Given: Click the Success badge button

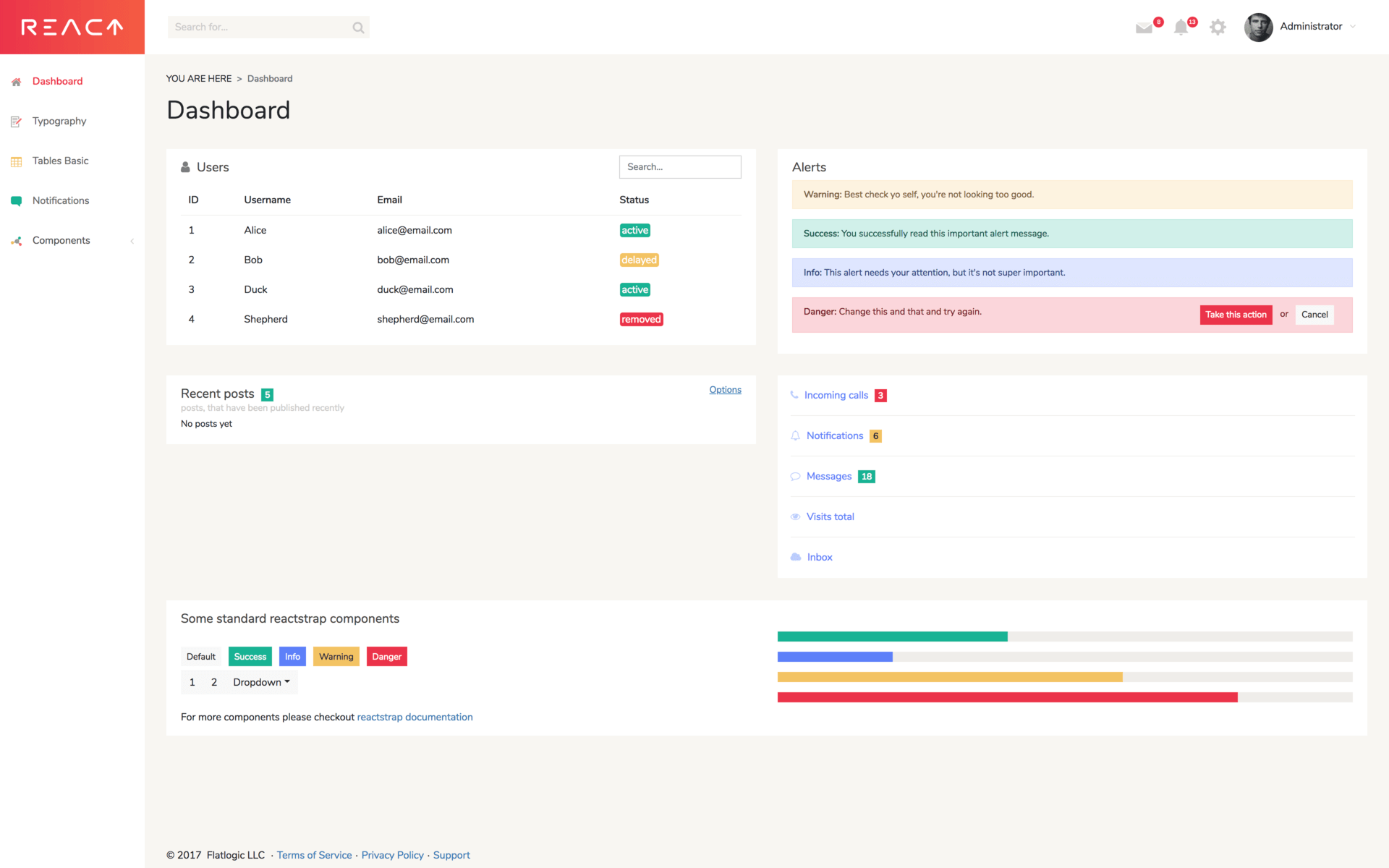Looking at the screenshot, I should coord(250,656).
